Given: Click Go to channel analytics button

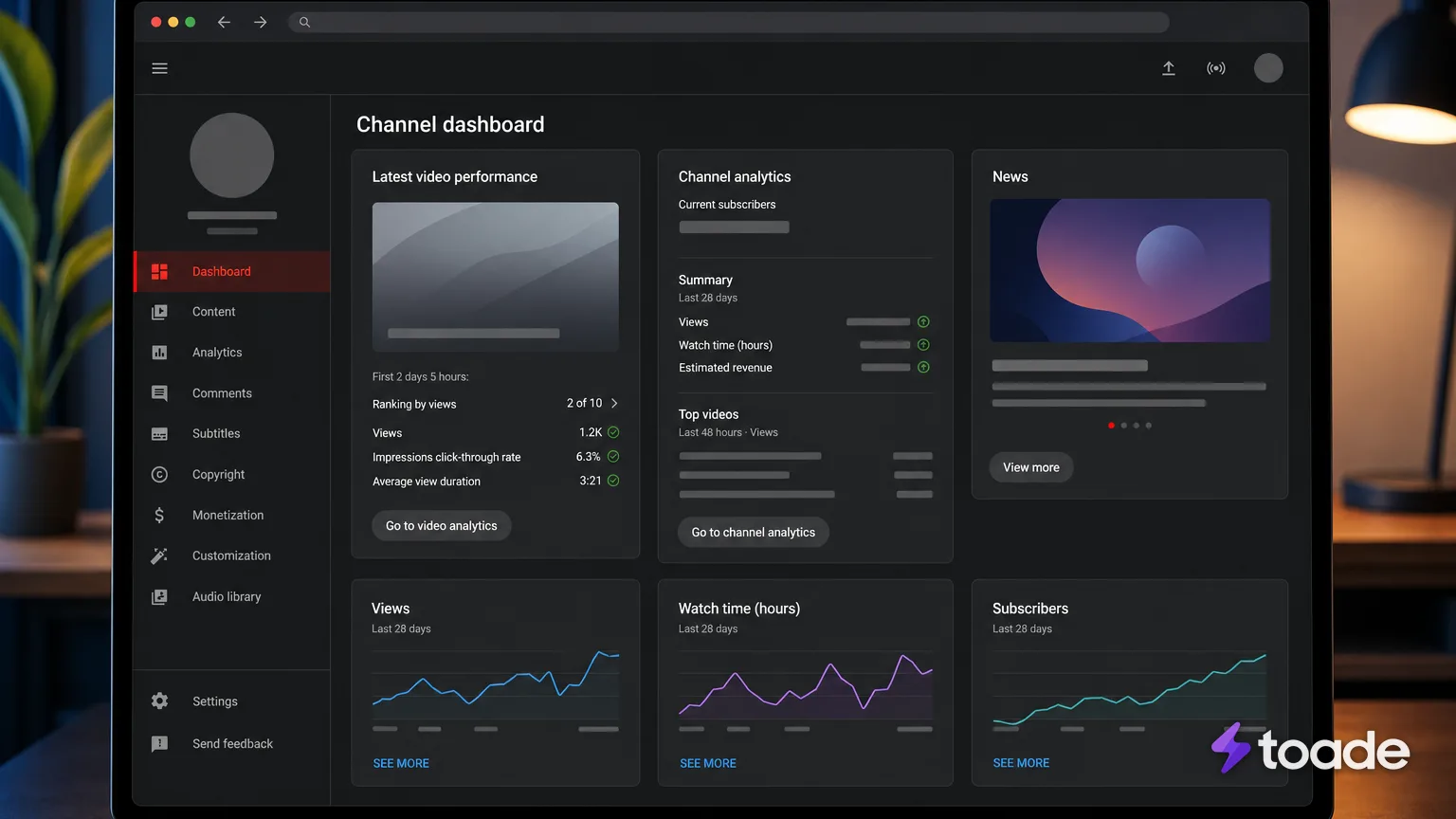Looking at the screenshot, I should [754, 532].
